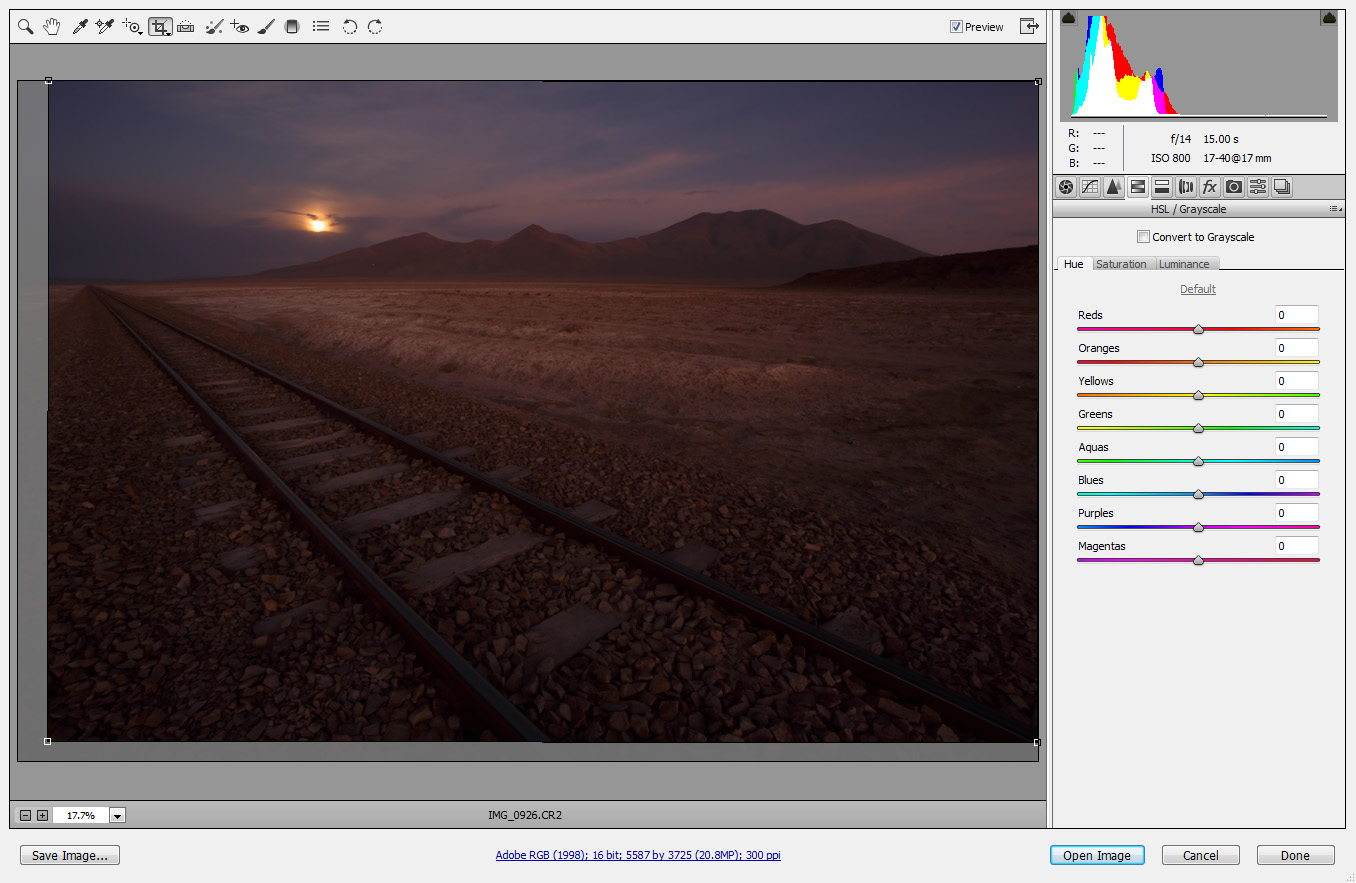Zoom out with the minus button

tap(26, 815)
